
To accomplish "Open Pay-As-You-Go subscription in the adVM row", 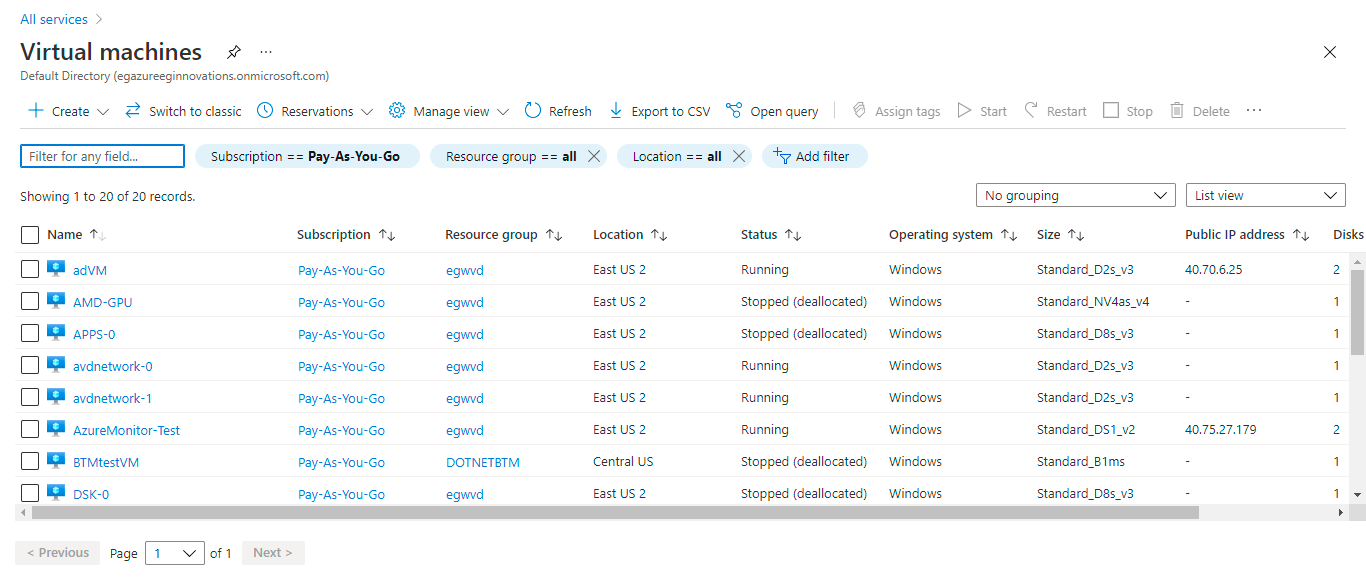I will (x=341, y=270).
